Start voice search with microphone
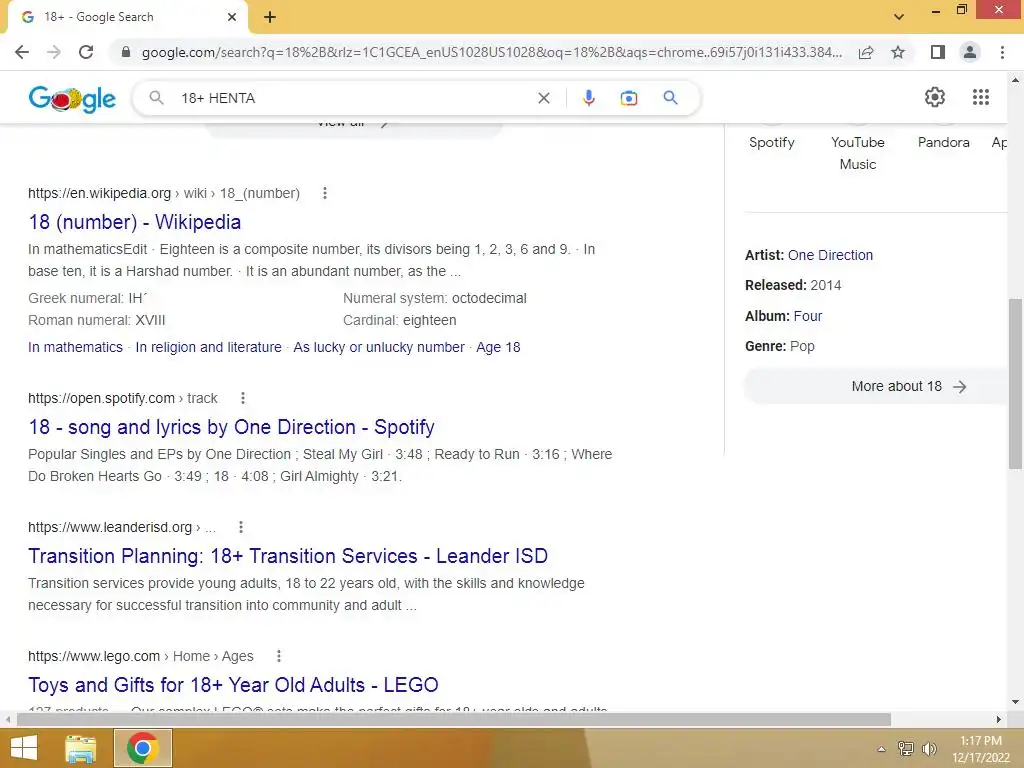This screenshot has width=1024, height=768. (x=588, y=98)
